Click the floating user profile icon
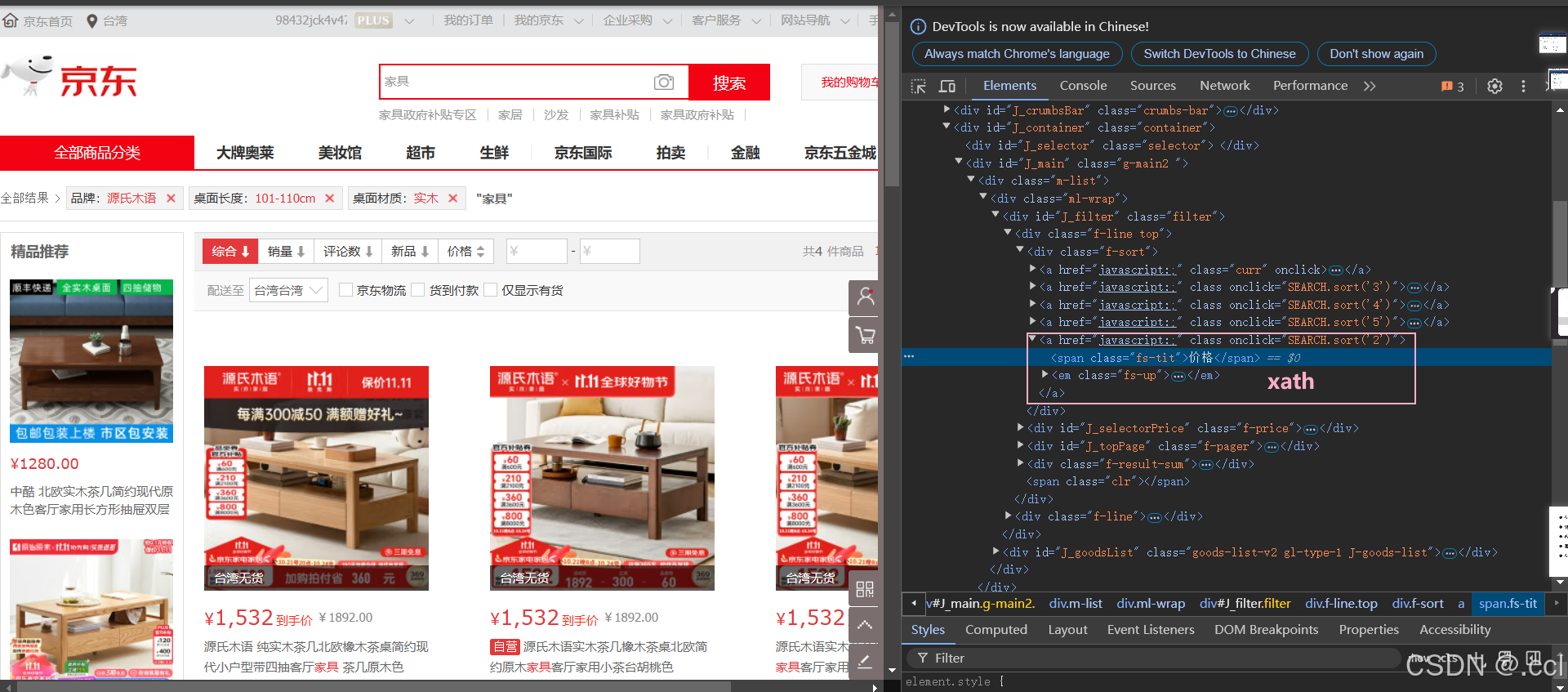 tap(865, 297)
